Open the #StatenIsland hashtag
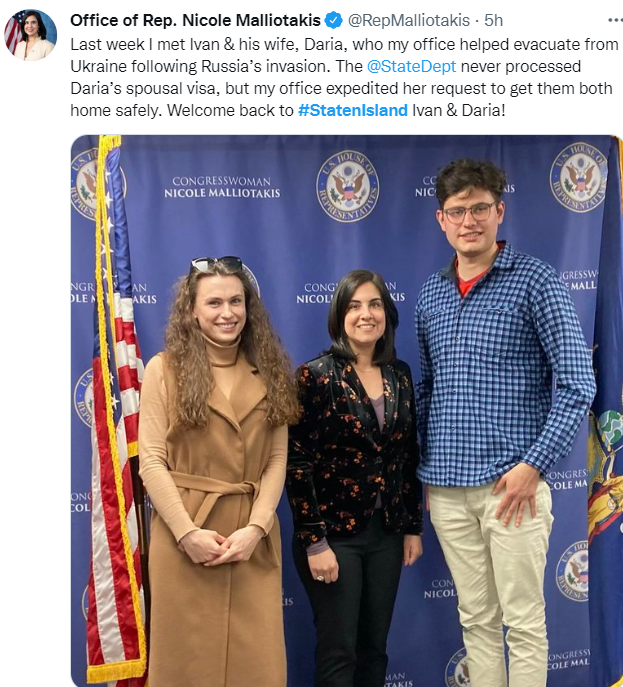This screenshot has width=623, height=687. pos(353,110)
